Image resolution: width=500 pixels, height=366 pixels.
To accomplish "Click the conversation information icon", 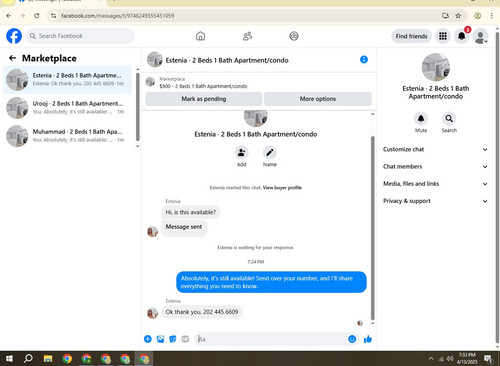I will 364,60.
